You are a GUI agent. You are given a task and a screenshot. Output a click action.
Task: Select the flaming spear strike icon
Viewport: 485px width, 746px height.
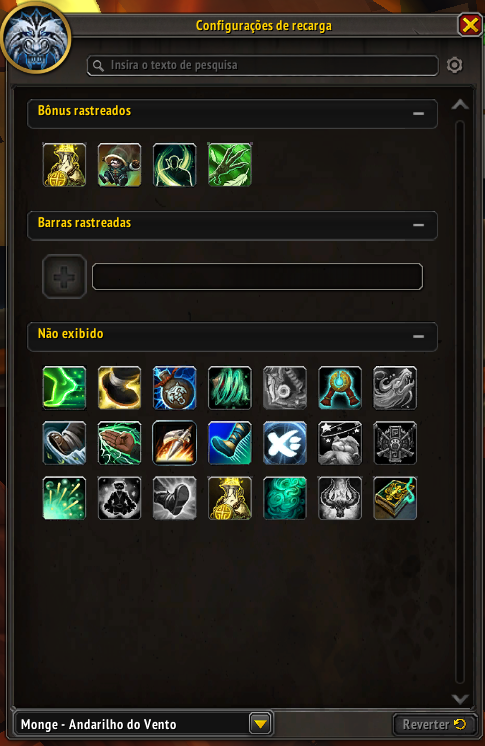[x=175, y=443]
